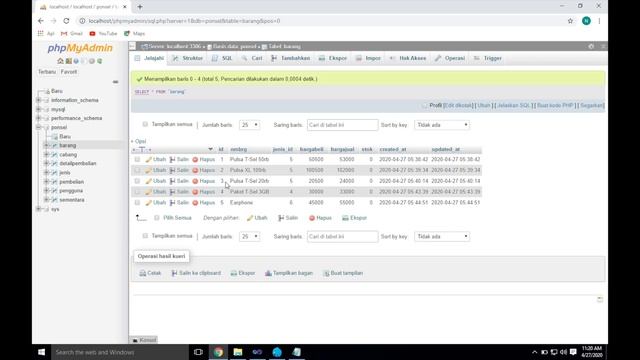
Task: Enable upper Tampilkan semua checkbox
Action: tap(145, 124)
